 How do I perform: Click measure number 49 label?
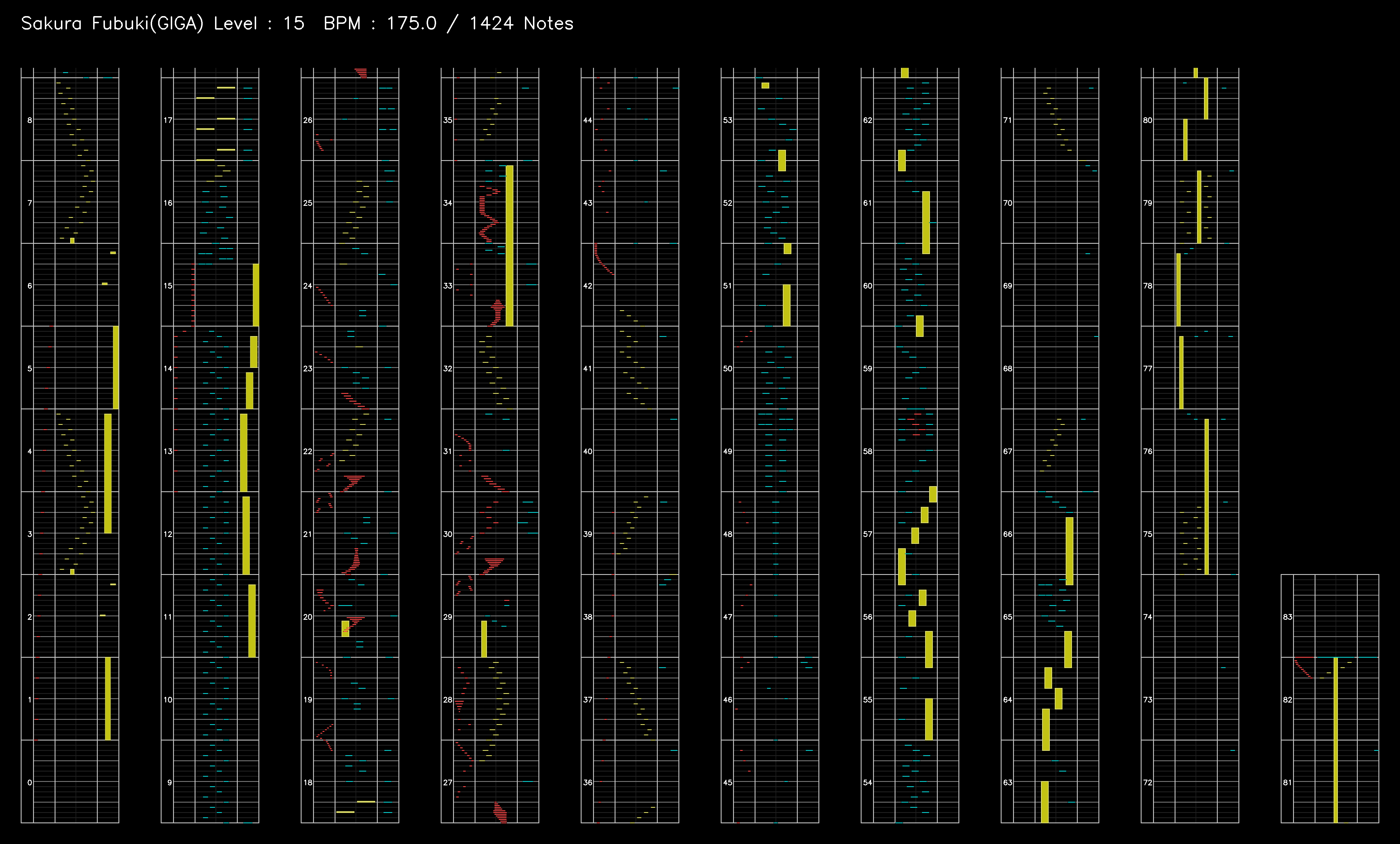727,451
